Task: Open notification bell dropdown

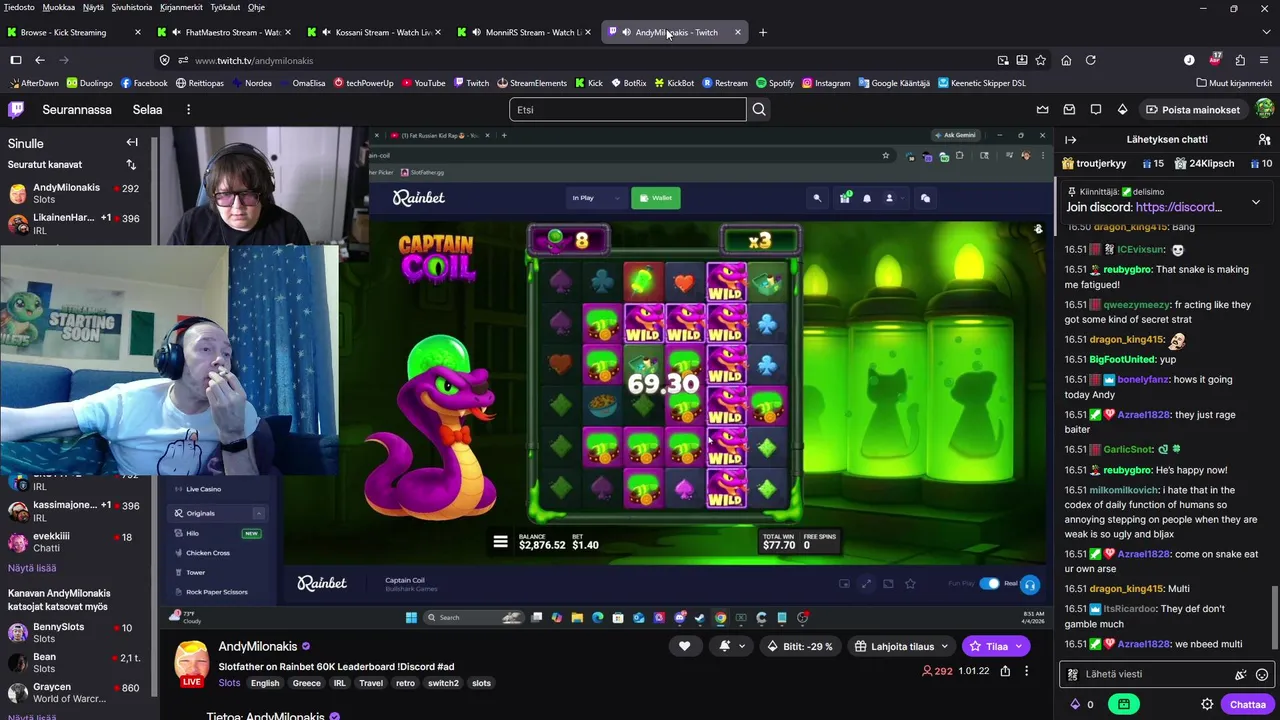Action: [731, 646]
